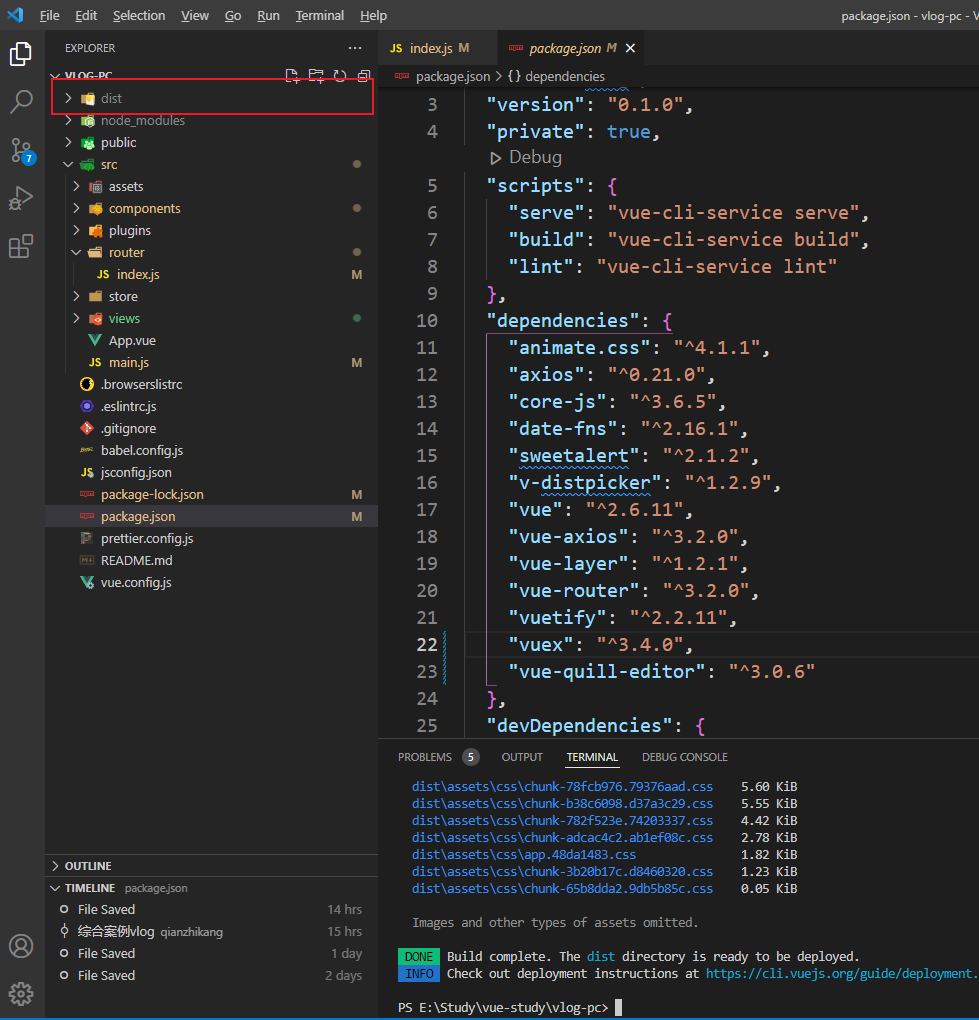Open the Selection menu
Screen dimensions: 979x1020
point(139,16)
